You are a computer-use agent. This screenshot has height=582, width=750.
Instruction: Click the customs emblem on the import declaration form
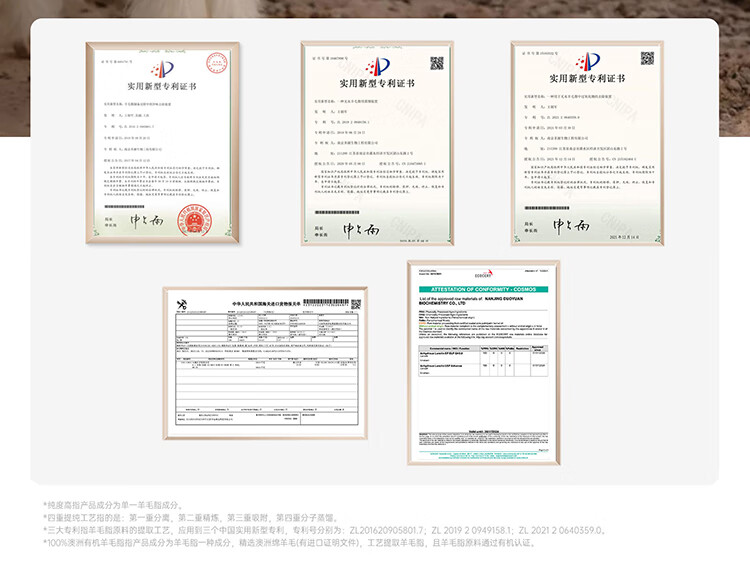click(x=183, y=304)
